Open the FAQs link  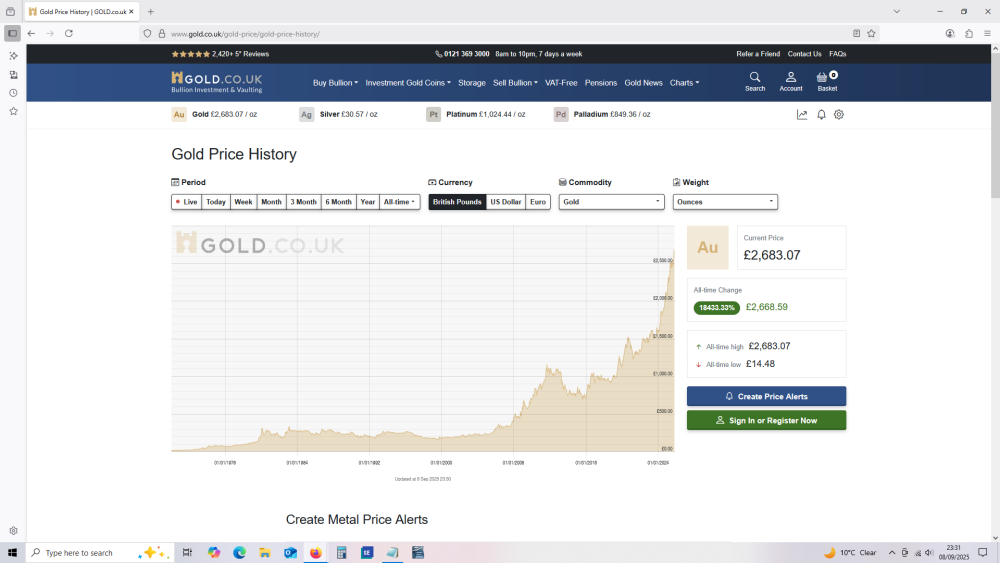pos(837,54)
